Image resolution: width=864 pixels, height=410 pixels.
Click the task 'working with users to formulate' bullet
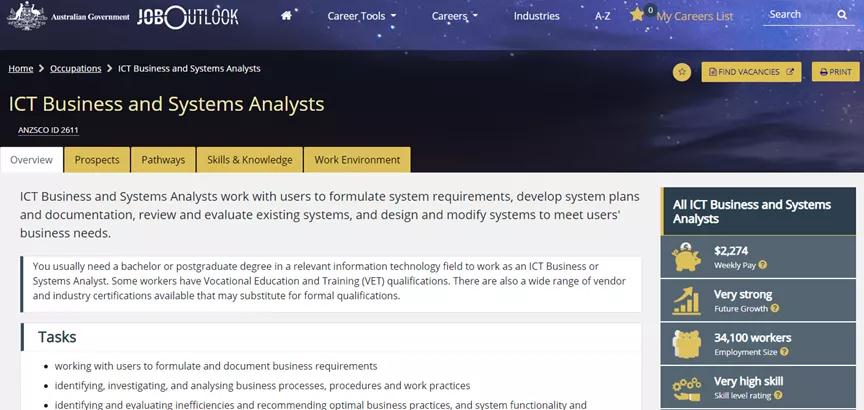[x=216, y=366]
